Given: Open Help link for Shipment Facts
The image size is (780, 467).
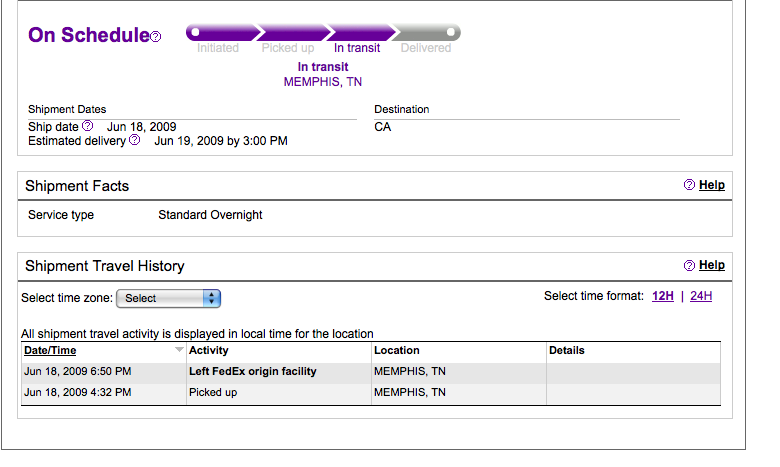Looking at the screenshot, I should 712,185.
